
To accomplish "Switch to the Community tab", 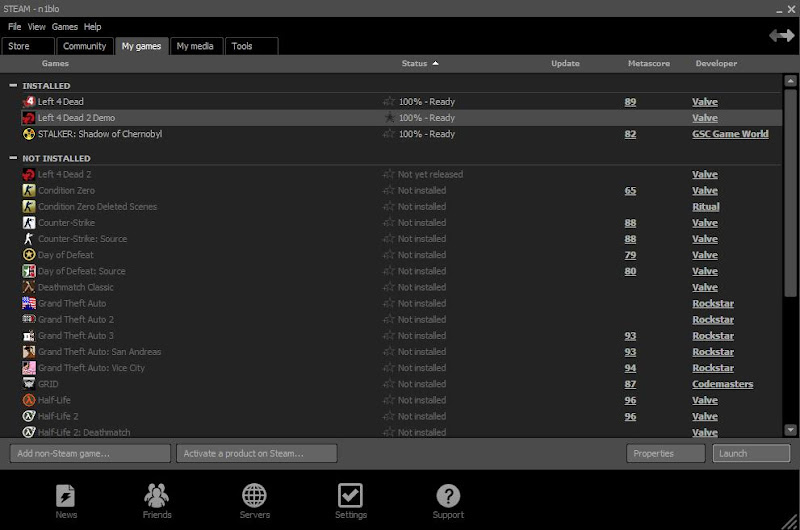I will click(x=85, y=46).
